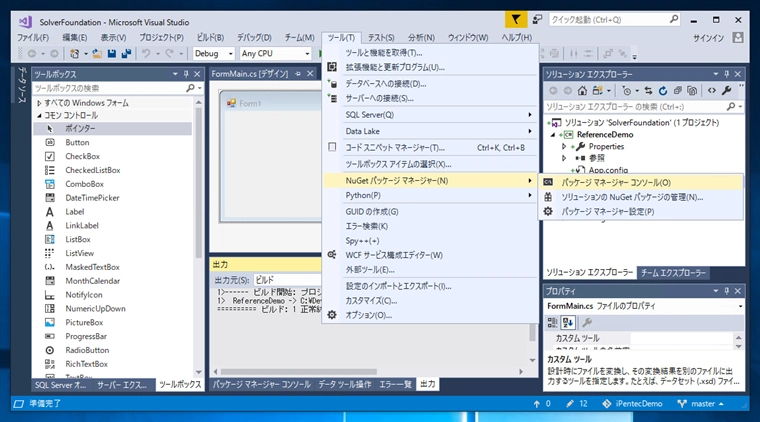
Task: Open the SQL Server(Q) submenu
Action: coord(430,115)
